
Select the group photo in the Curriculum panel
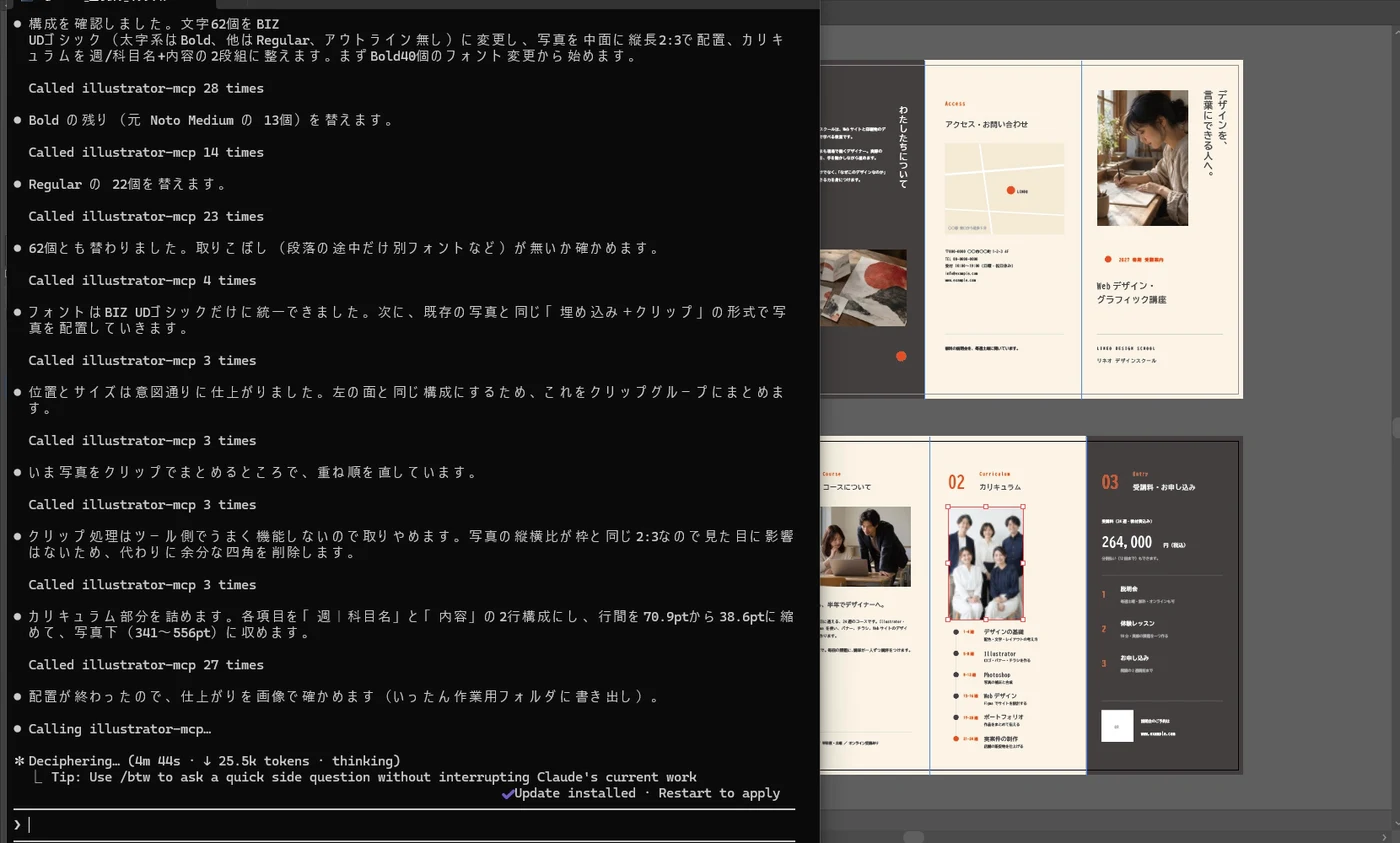pos(985,563)
